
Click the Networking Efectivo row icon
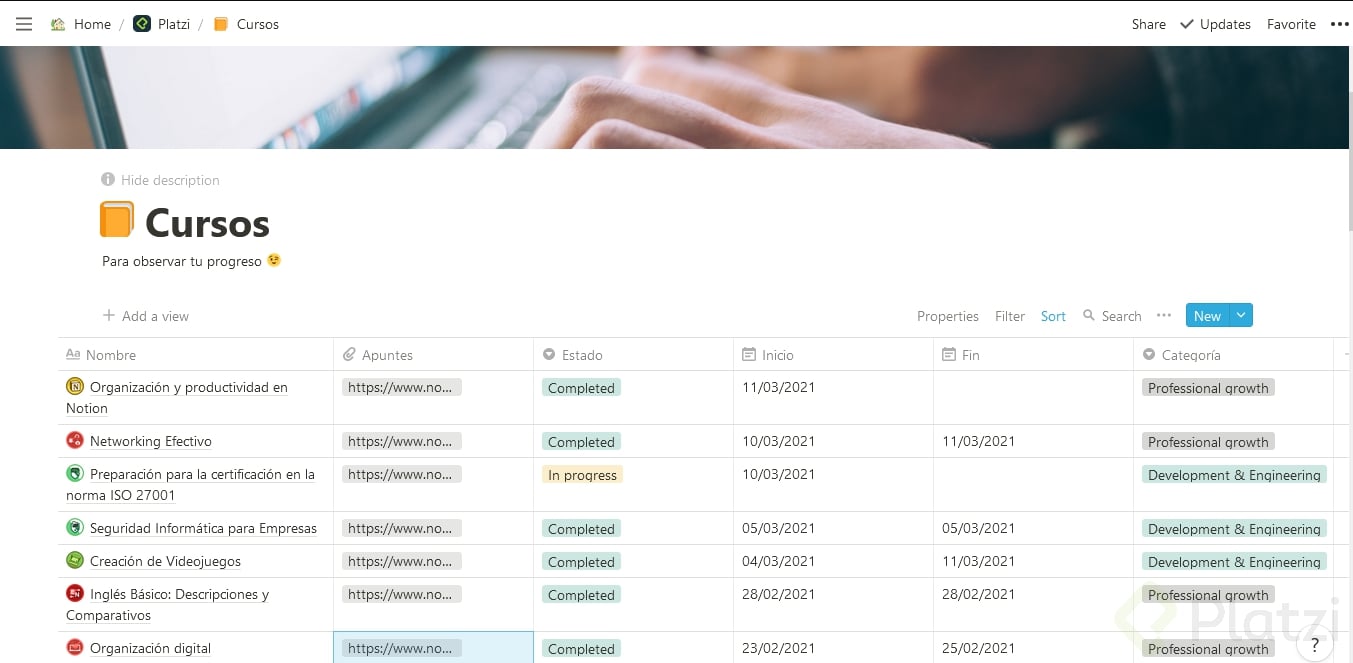(x=75, y=441)
